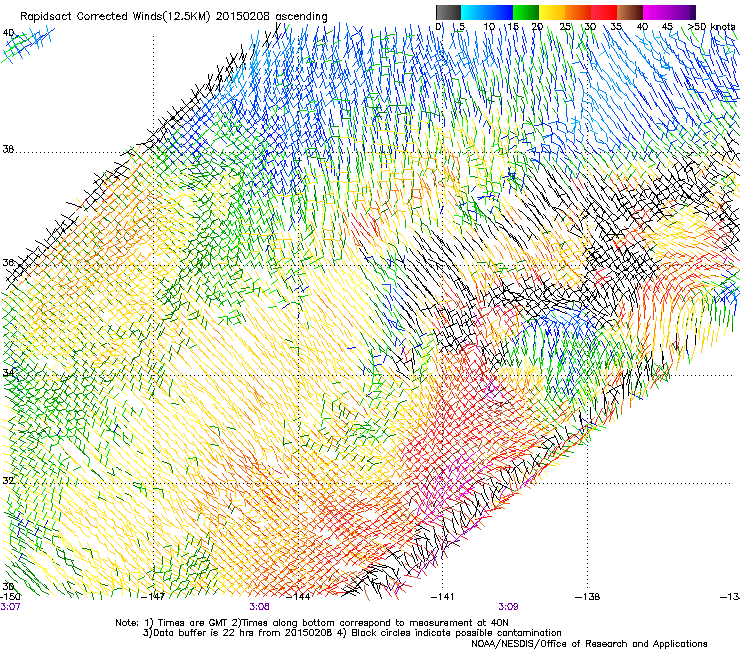Click the brown 35-40 knots legend swatch
The width and height of the screenshot is (740, 650).
coord(630,12)
